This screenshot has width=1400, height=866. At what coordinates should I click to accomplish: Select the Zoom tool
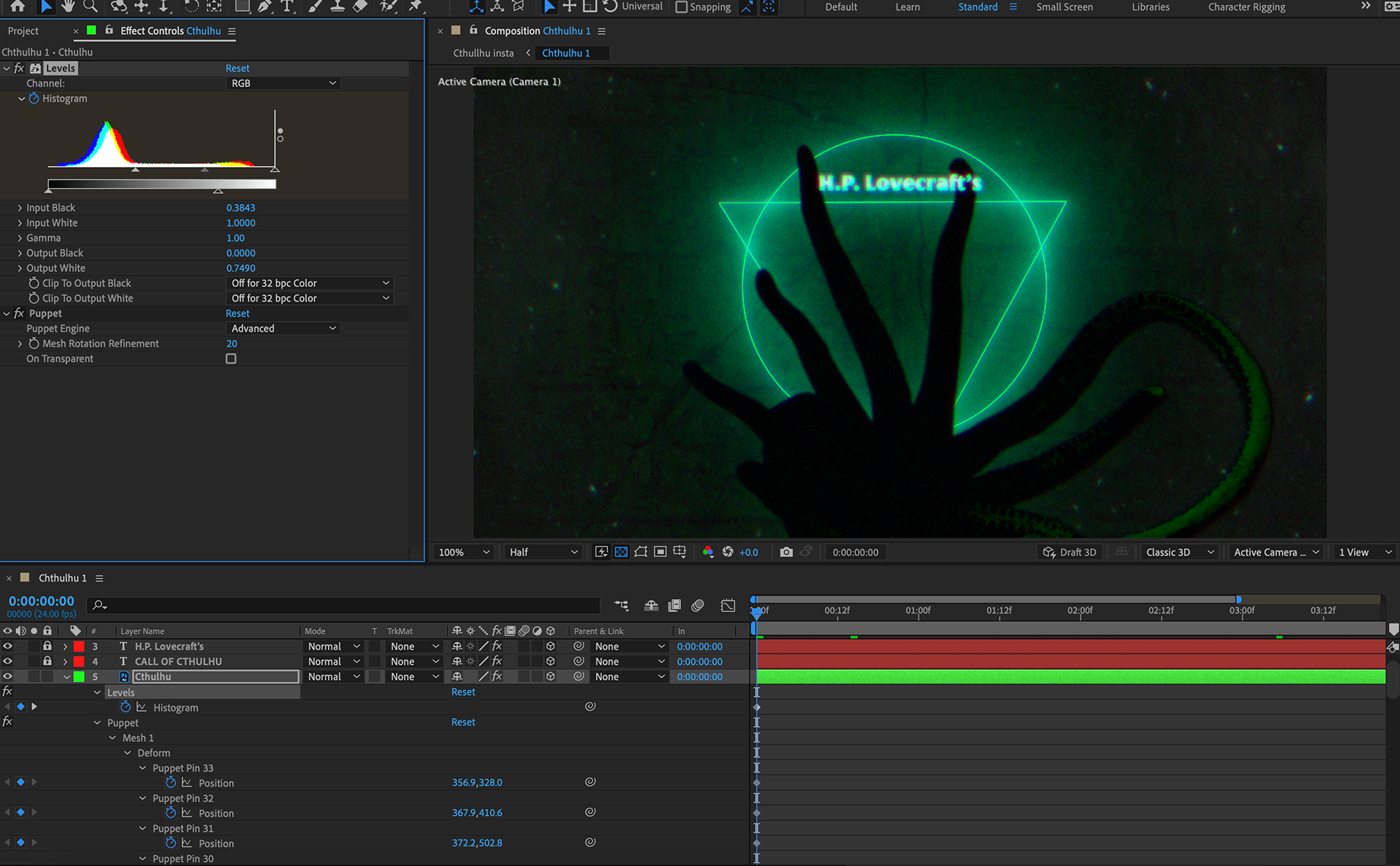[x=90, y=6]
